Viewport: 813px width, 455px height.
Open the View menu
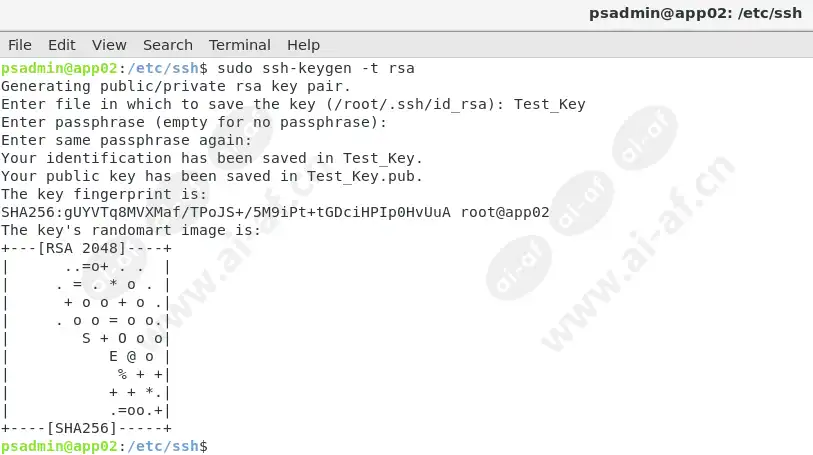(109, 45)
